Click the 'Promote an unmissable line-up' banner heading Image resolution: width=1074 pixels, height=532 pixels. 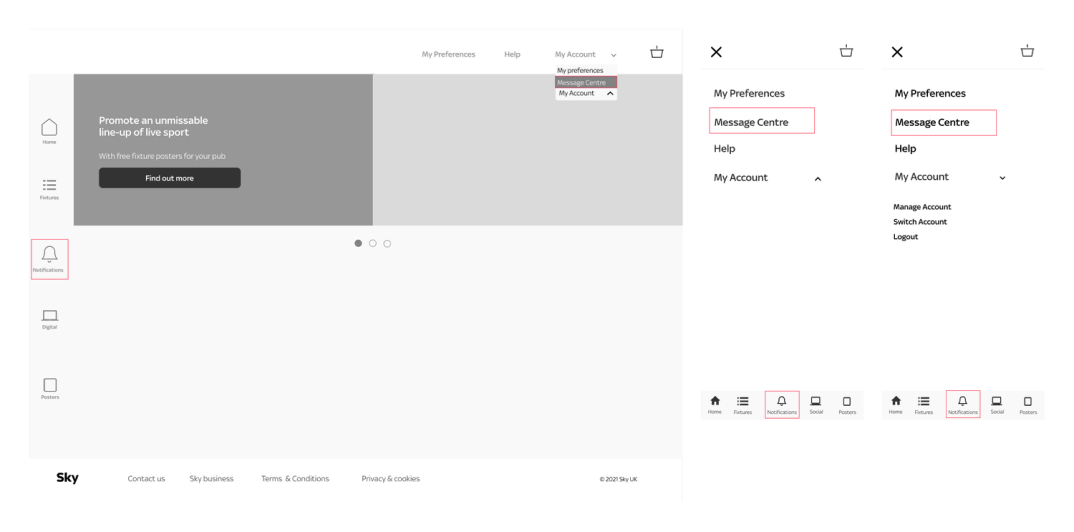[153, 126]
